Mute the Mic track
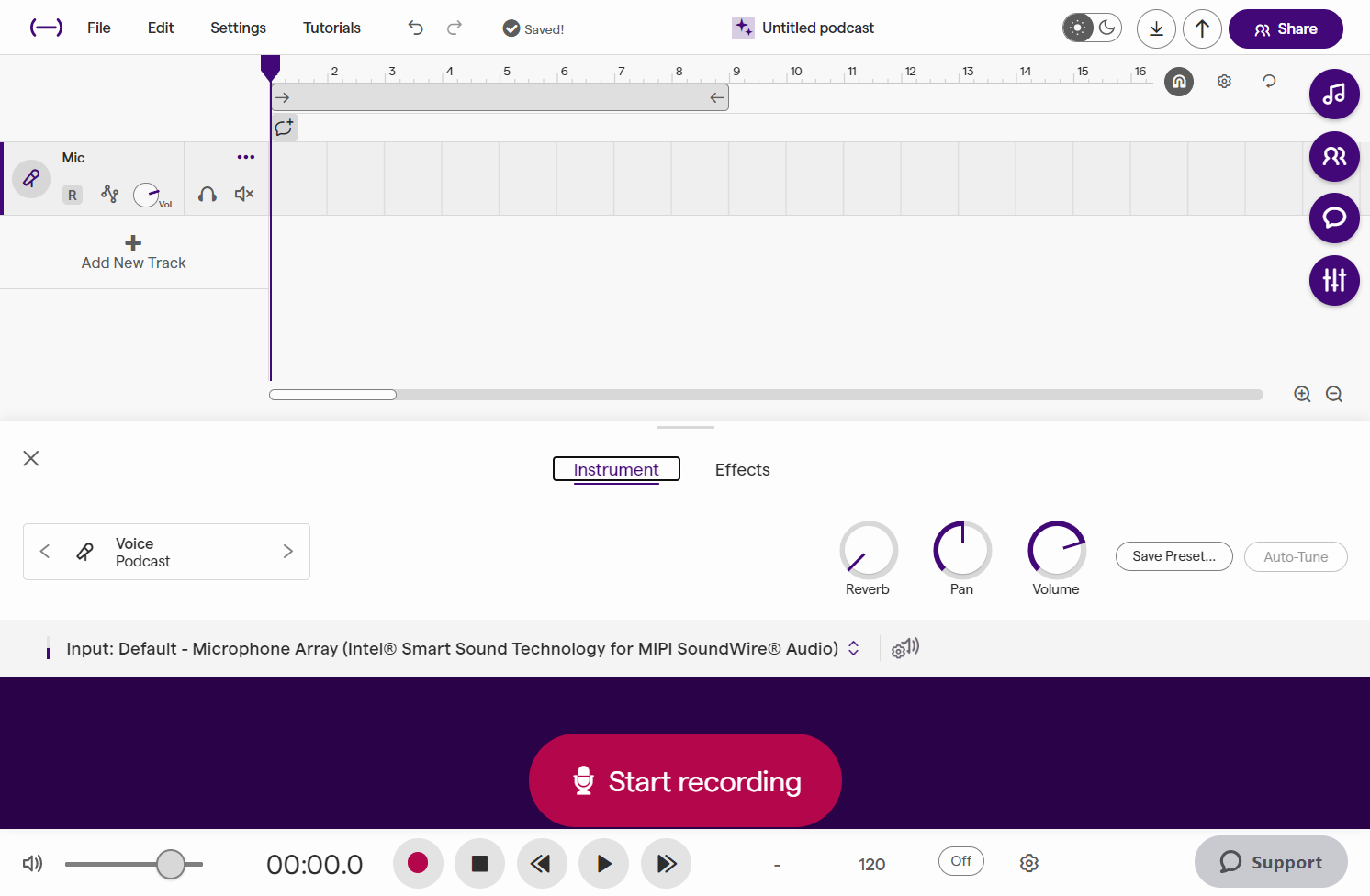This screenshot has height=896, width=1370. pyautogui.click(x=244, y=194)
